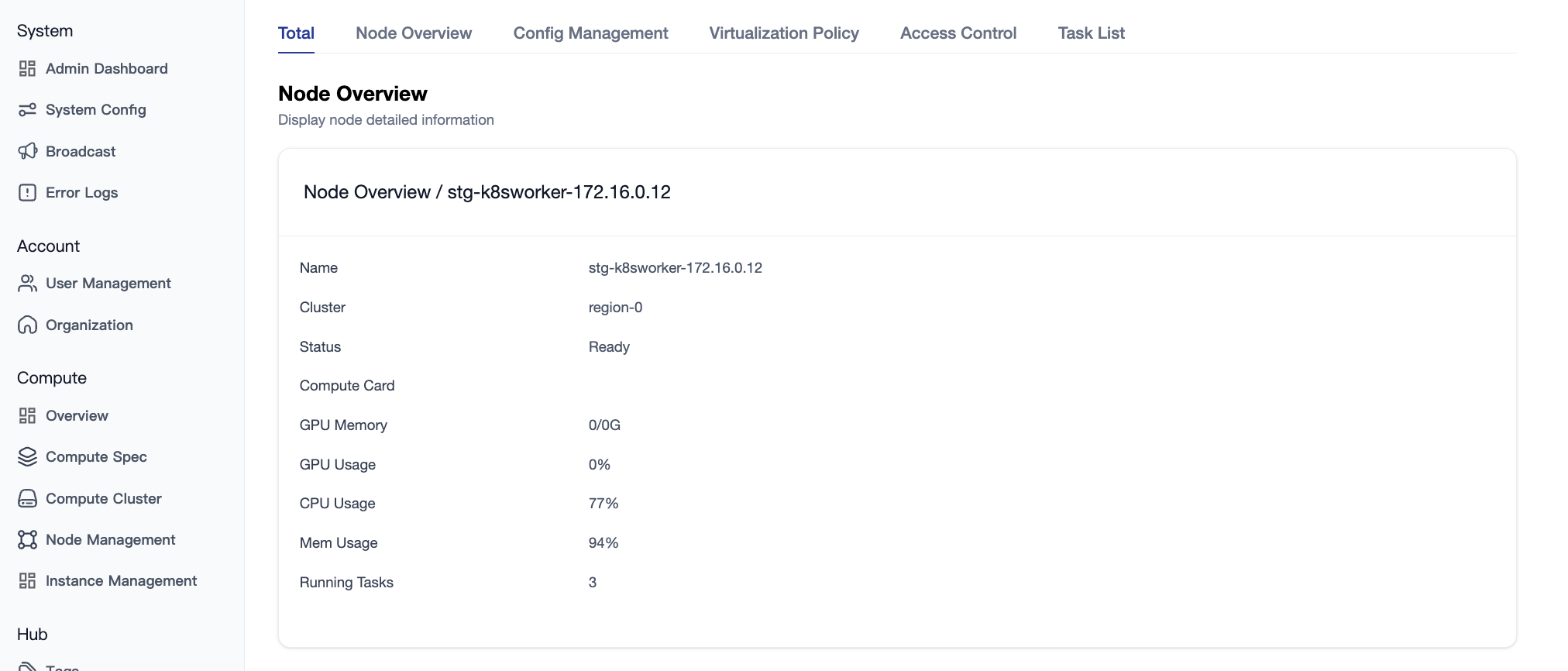Open the Config Management tab

click(x=590, y=33)
